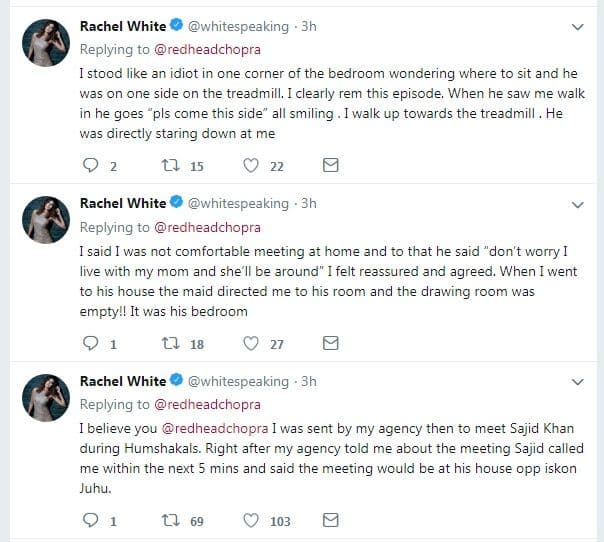Reply to the Sajid Khan tweet

(x=90, y=520)
